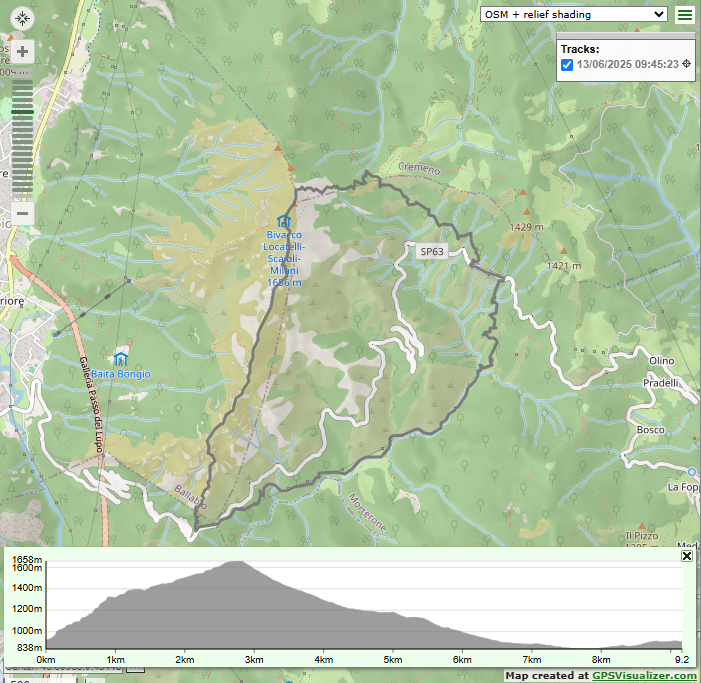Click the 5km mark on profile axis
The image size is (701, 683).
(393, 659)
